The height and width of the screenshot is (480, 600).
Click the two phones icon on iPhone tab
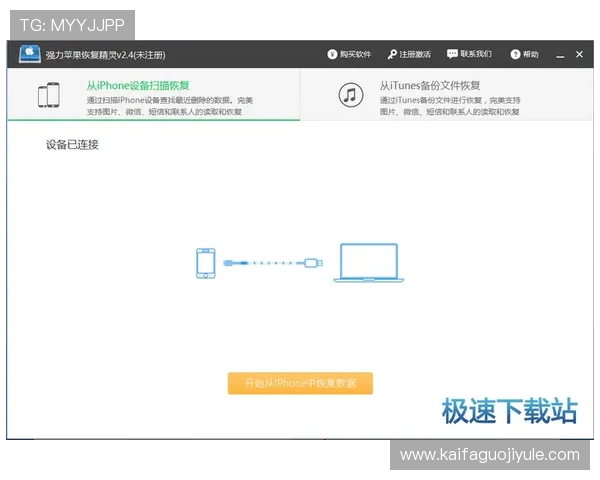[x=49, y=95]
